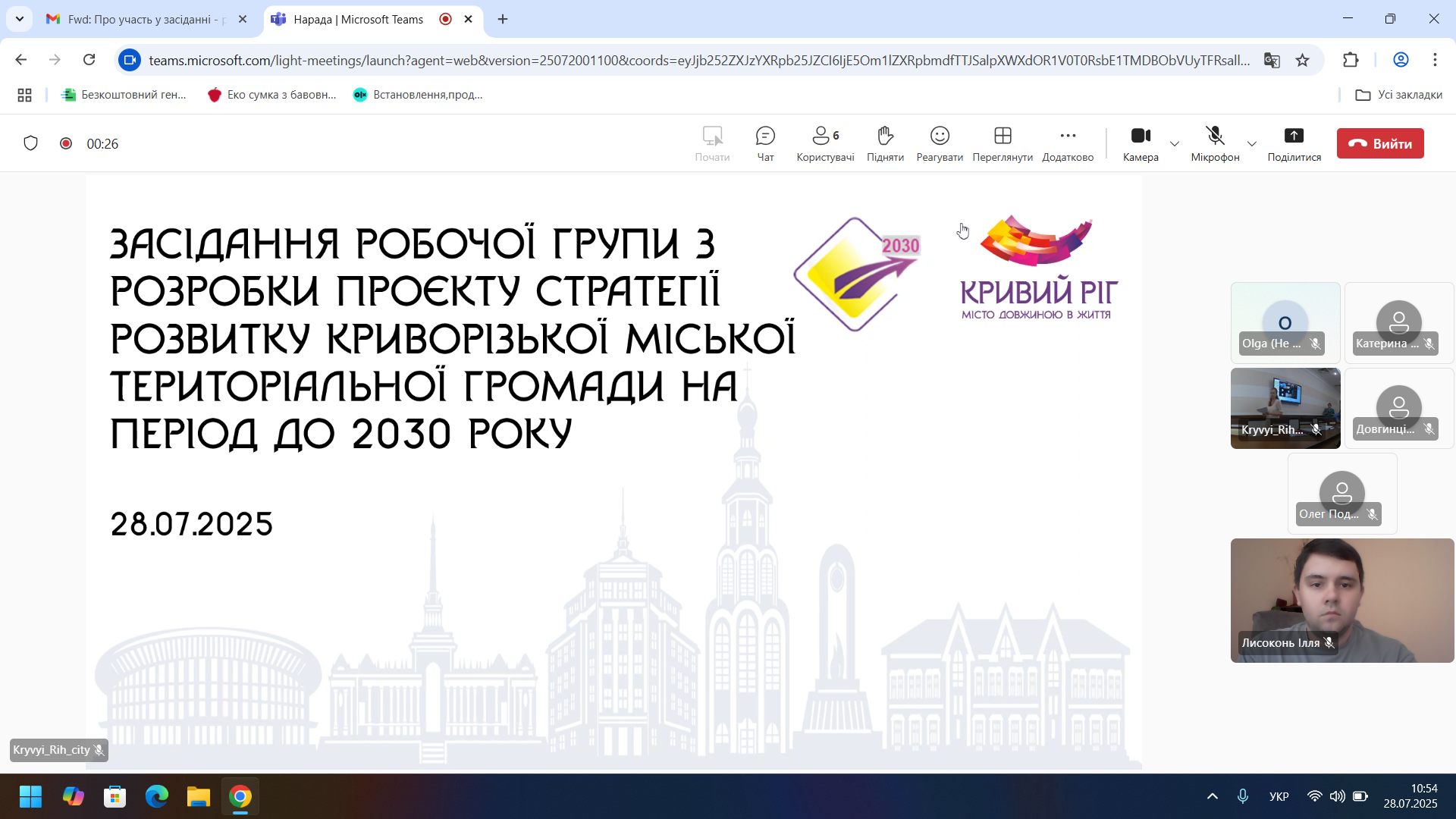Open a new browser tab
The image size is (1456, 819).
point(503,19)
